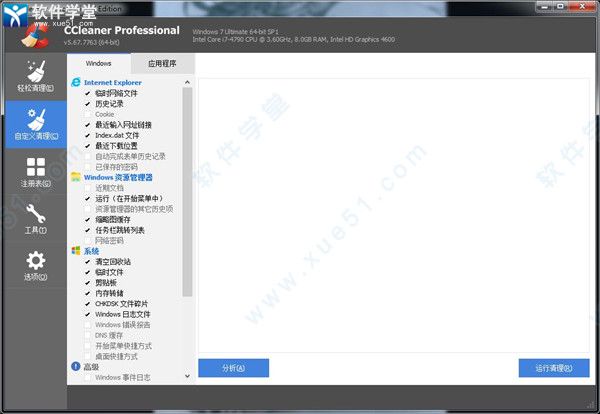Enable 近期文档 checkbox
This screenshot has height=414, width=600.
tap(88, 188)
